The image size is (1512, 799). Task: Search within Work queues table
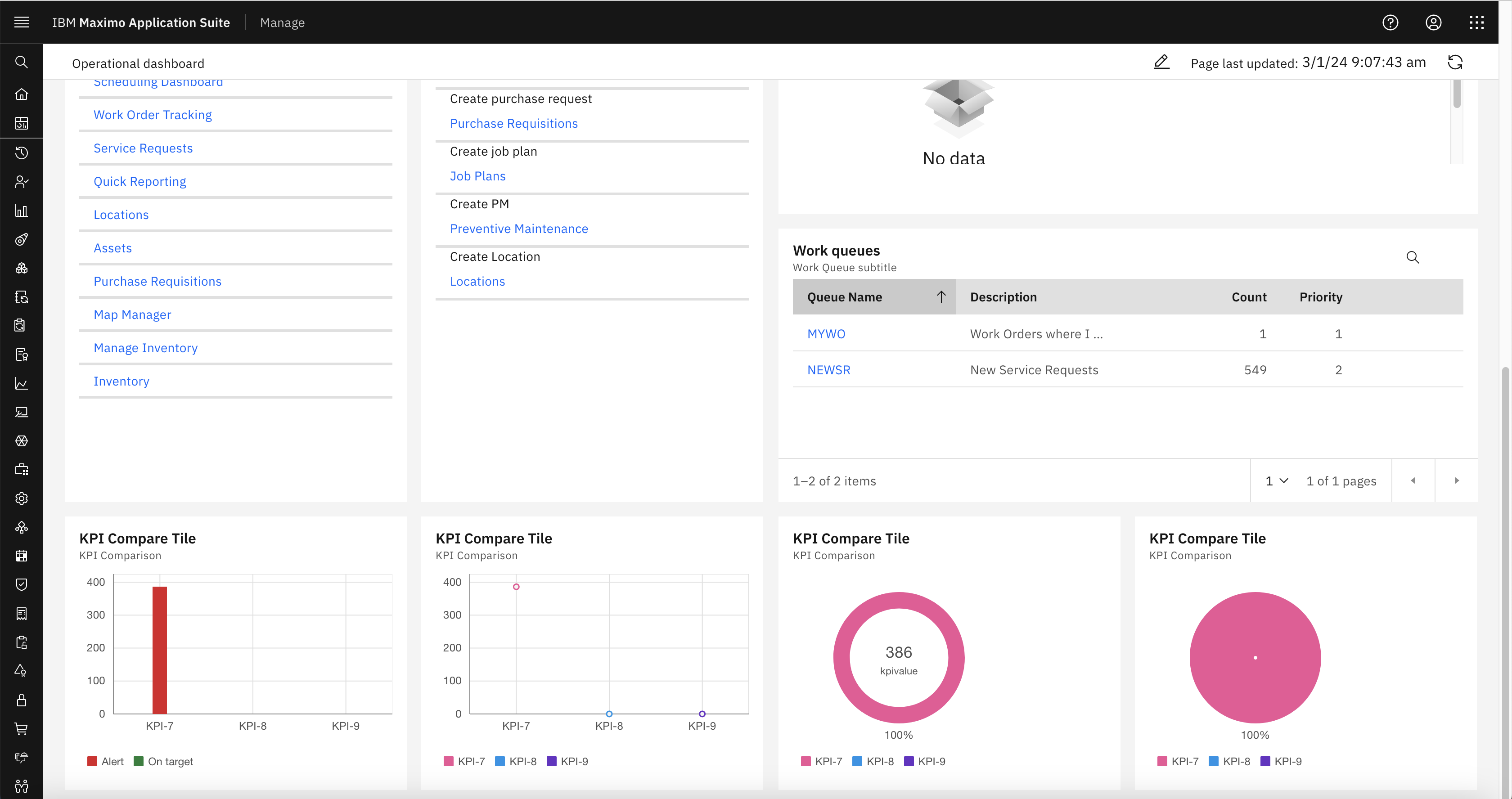(x=1412, y=257)
